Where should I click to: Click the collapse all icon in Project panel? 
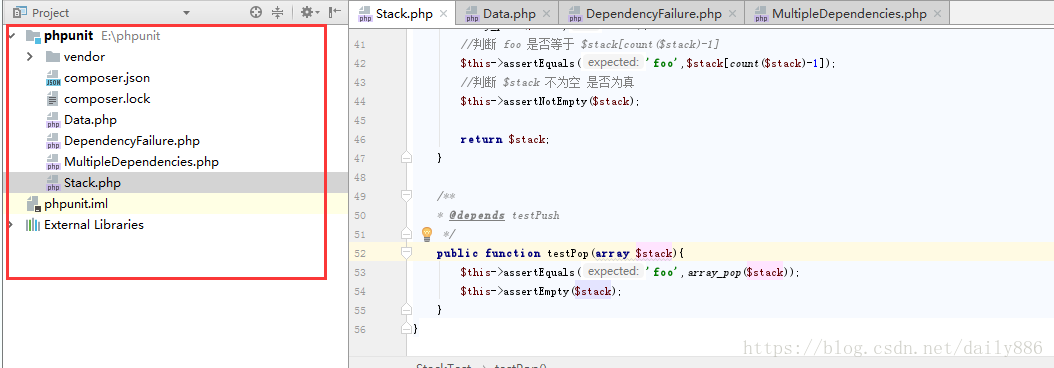277,12
